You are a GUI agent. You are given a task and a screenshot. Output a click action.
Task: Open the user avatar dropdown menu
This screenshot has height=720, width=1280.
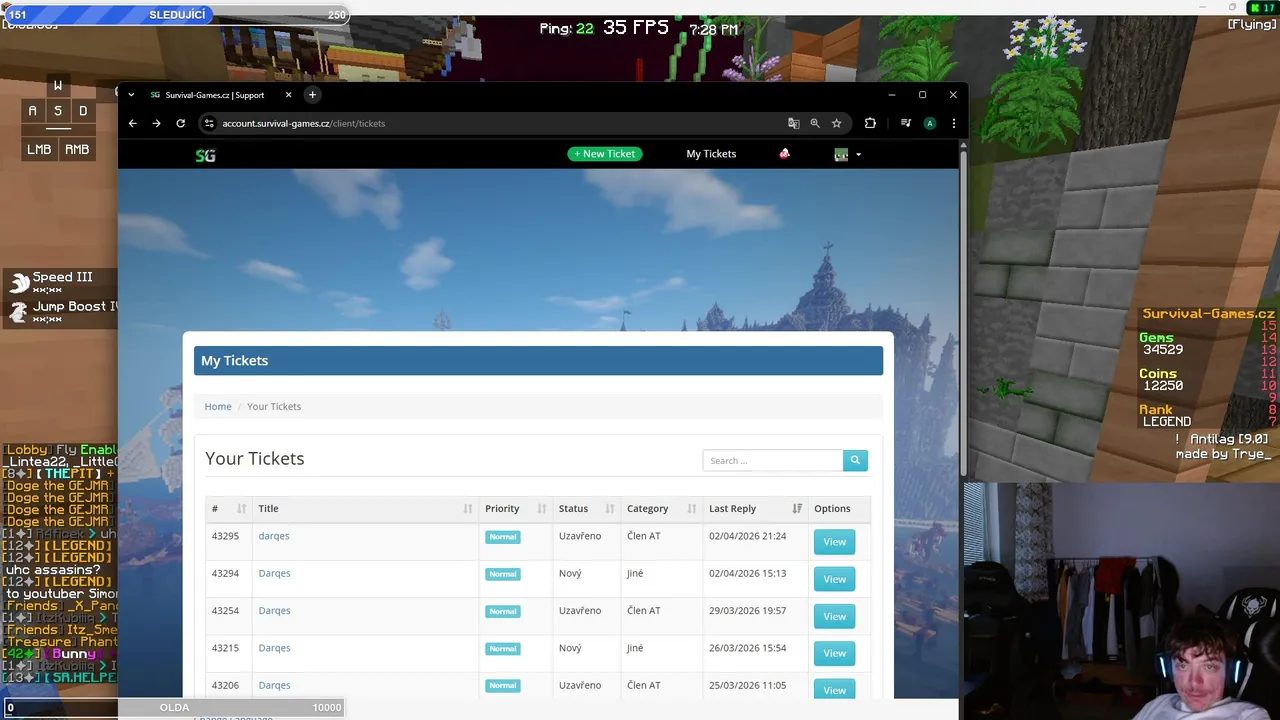point(847,154)
